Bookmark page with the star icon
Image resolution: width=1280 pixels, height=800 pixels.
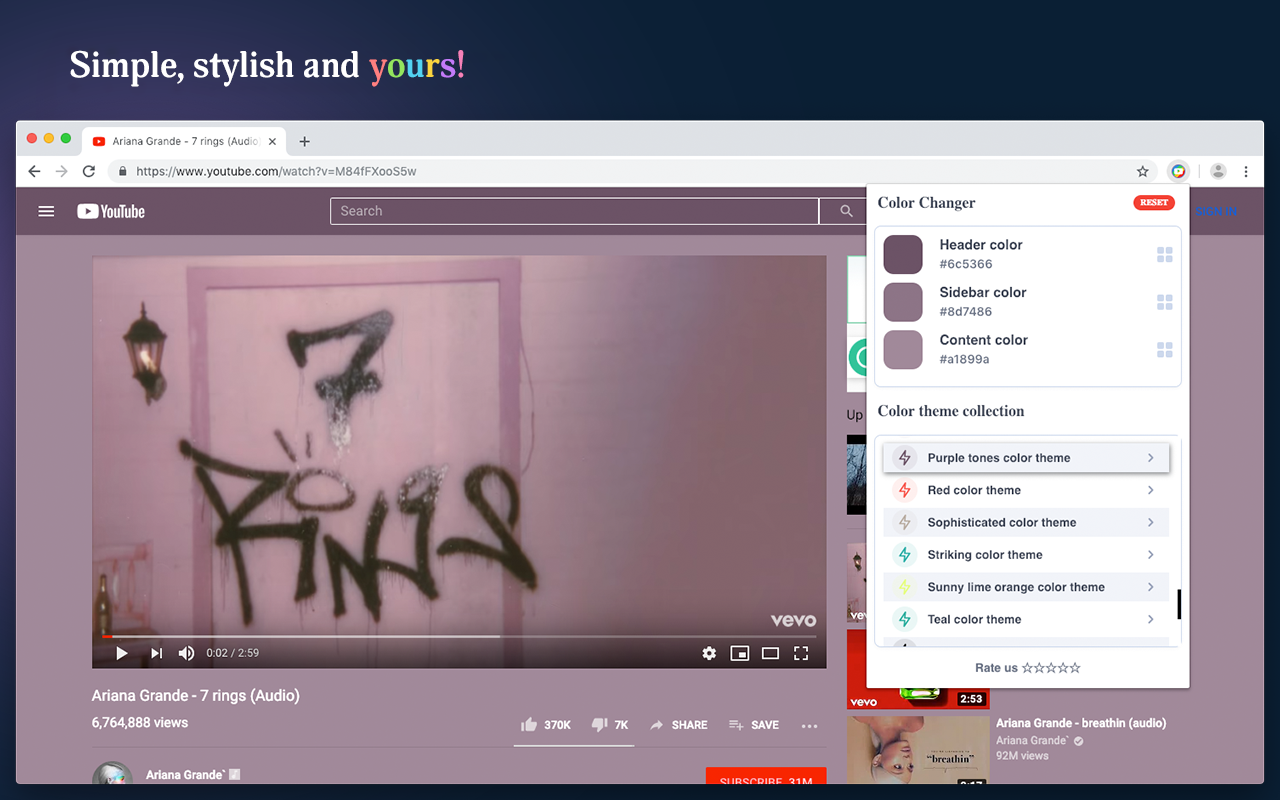pyautogui.click(x=1143, y=171)
